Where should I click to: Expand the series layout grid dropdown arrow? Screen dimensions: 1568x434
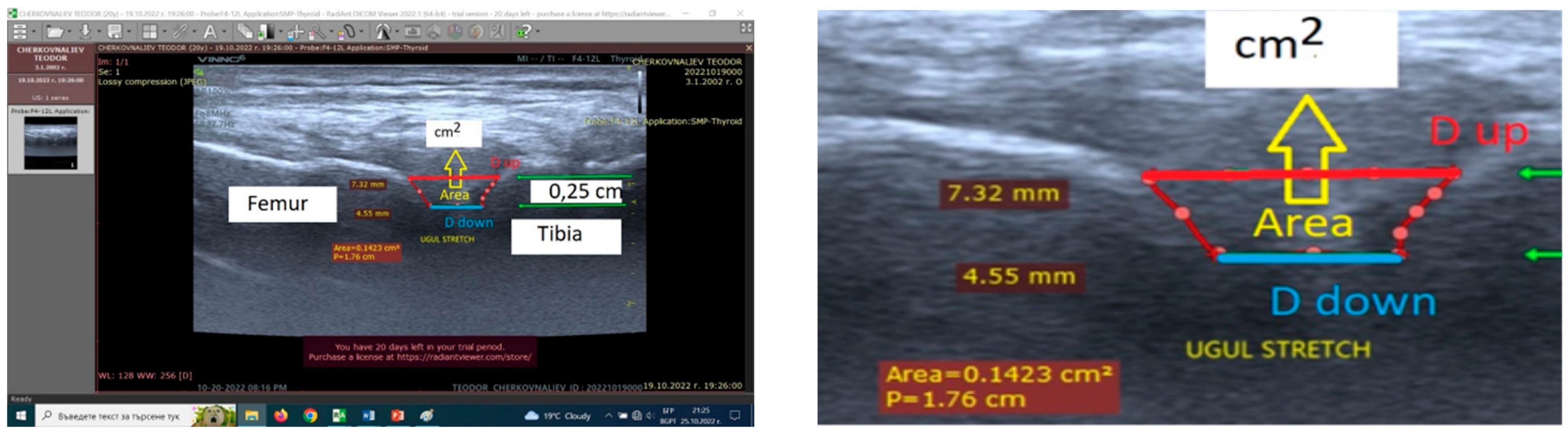(164, 32)
